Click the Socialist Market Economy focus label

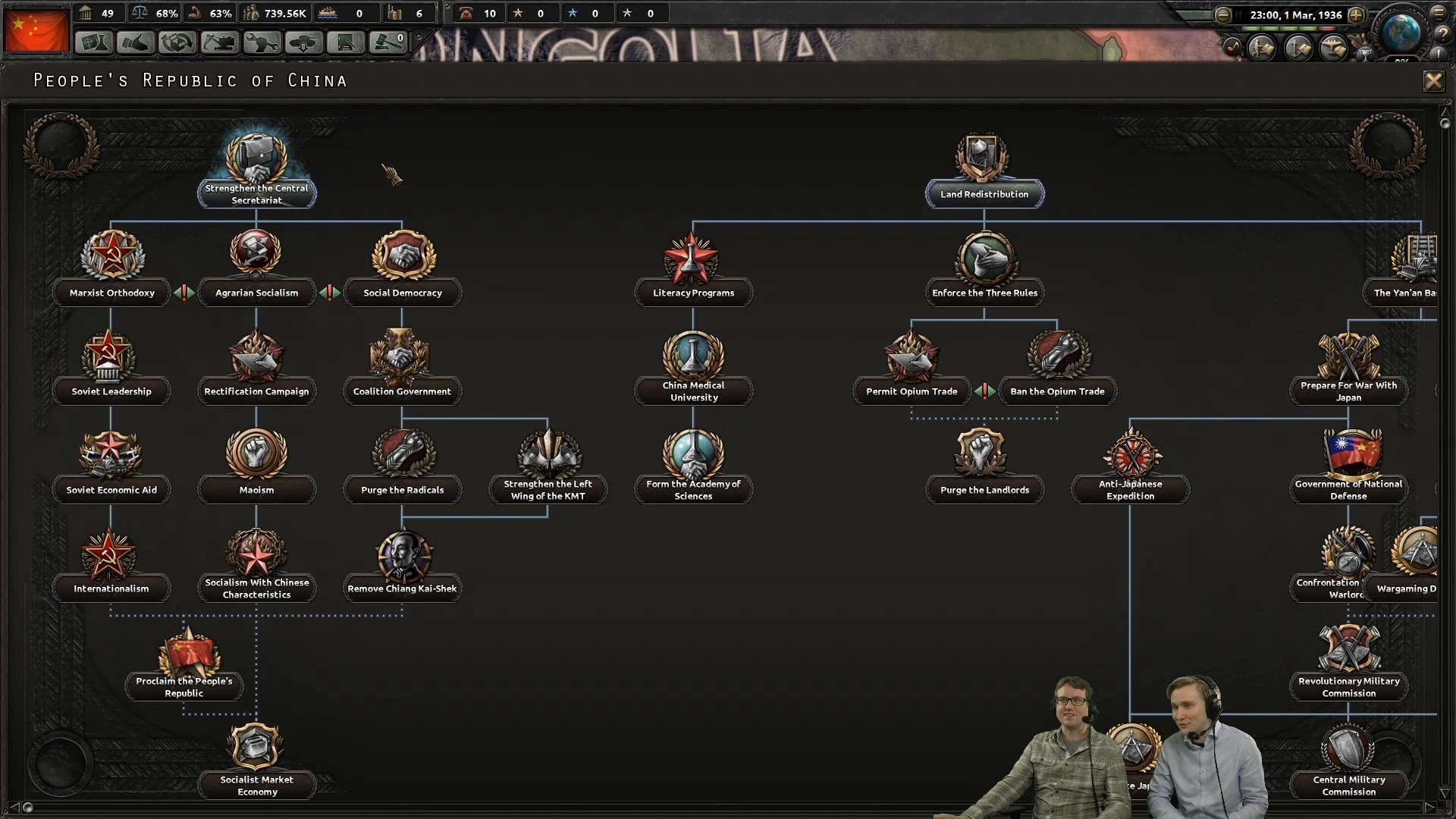pos(257,786)
